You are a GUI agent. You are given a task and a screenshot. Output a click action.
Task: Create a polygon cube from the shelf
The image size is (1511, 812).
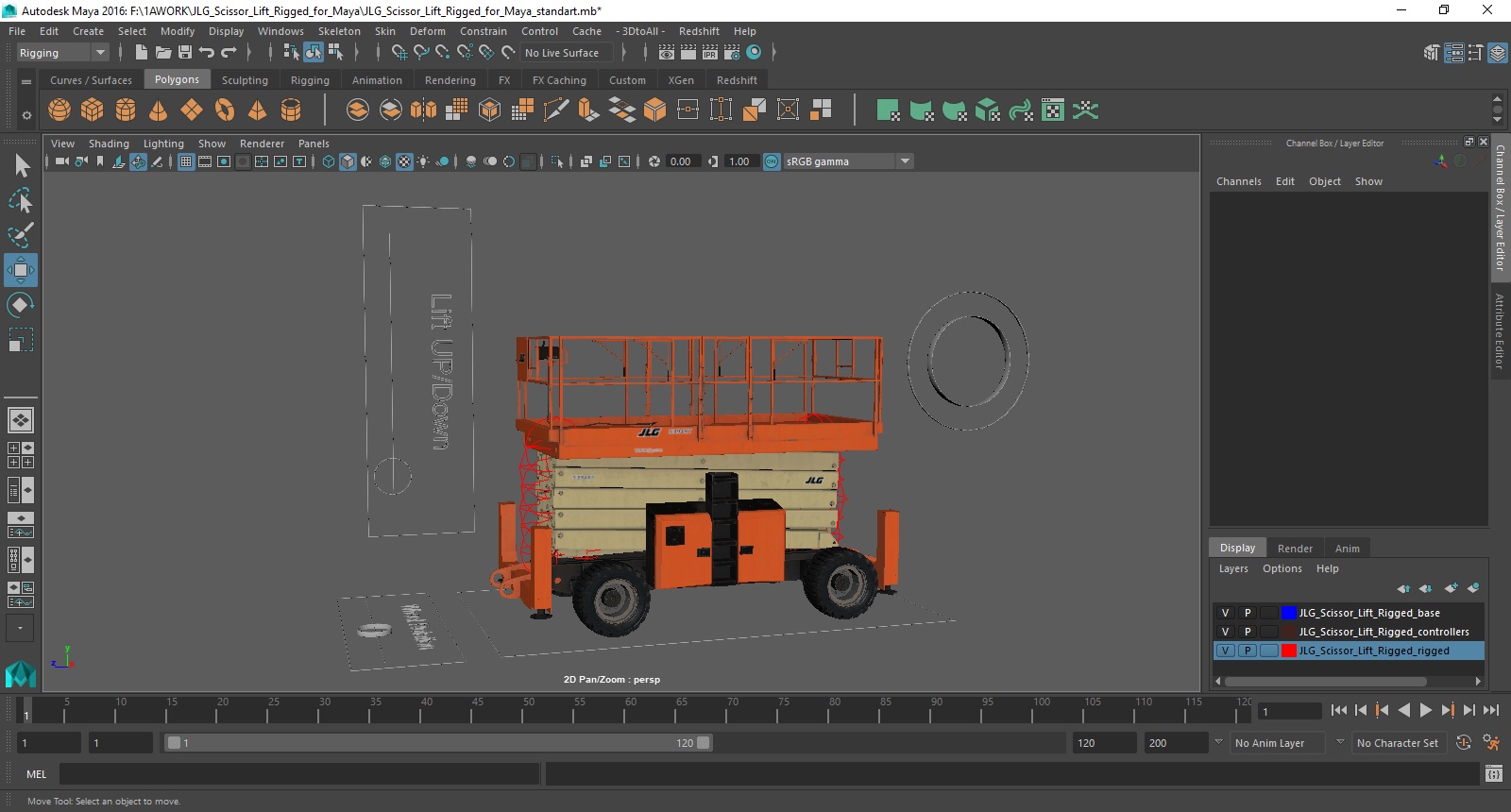[x=93, y=110]
